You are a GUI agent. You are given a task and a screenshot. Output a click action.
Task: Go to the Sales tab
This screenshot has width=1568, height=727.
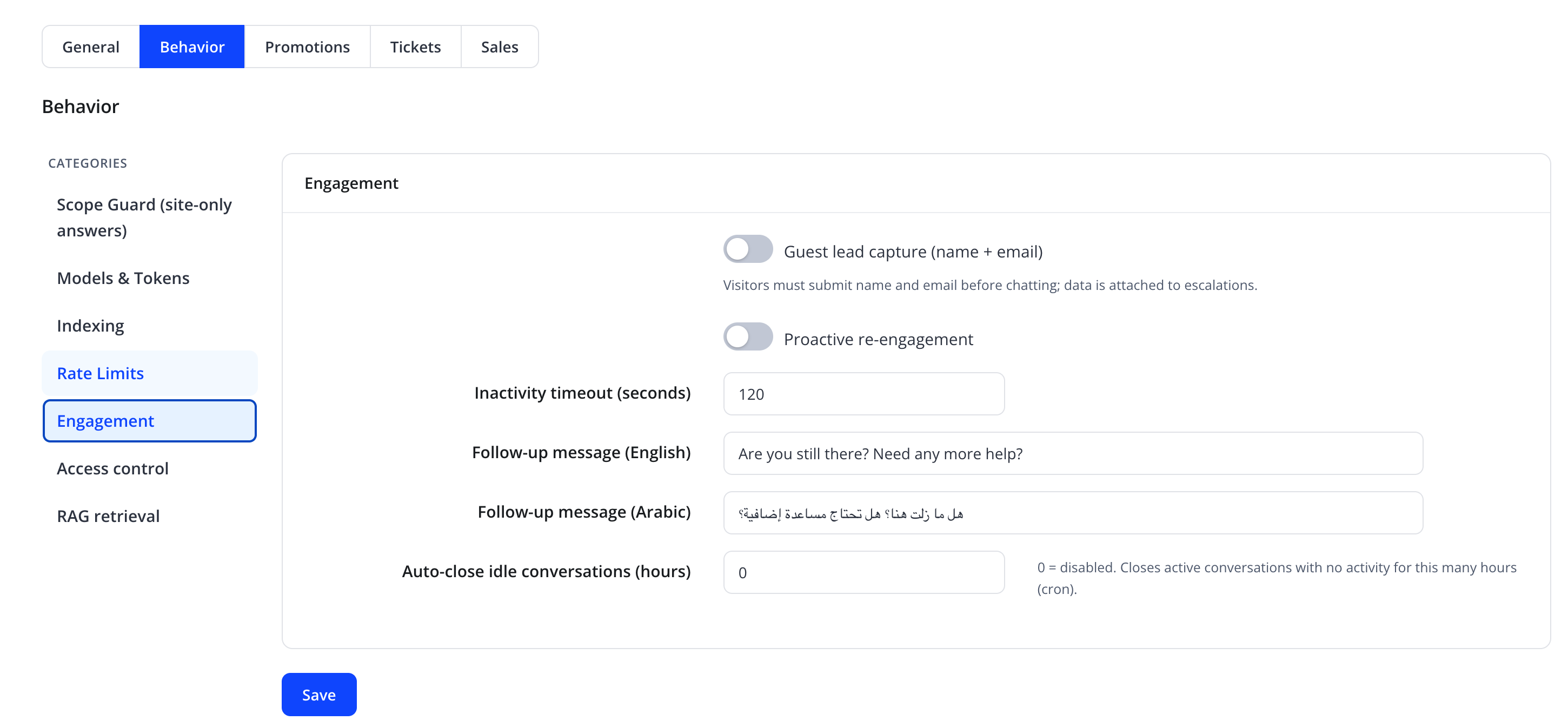click(500, 47)
